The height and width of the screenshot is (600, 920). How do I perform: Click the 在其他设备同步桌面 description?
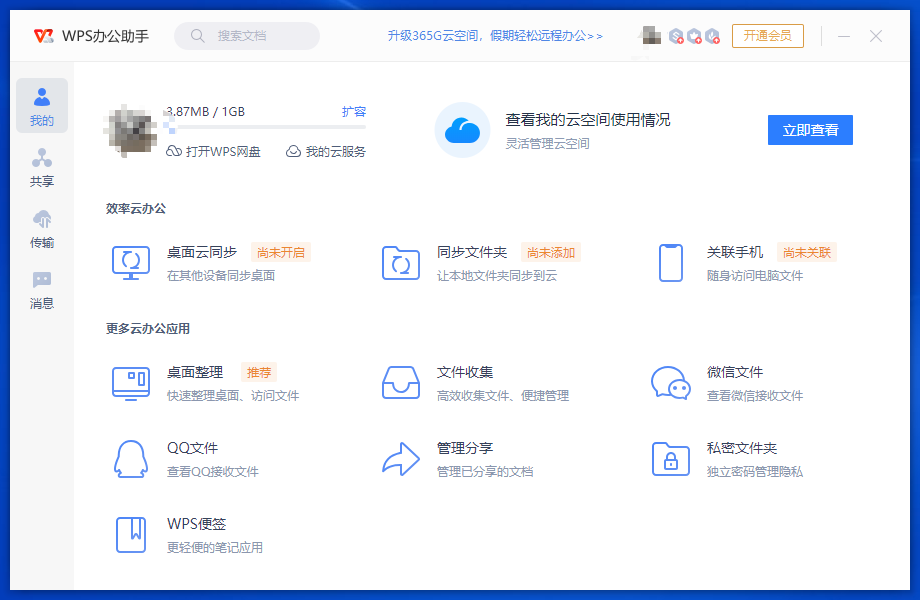[x=221, y=276]
